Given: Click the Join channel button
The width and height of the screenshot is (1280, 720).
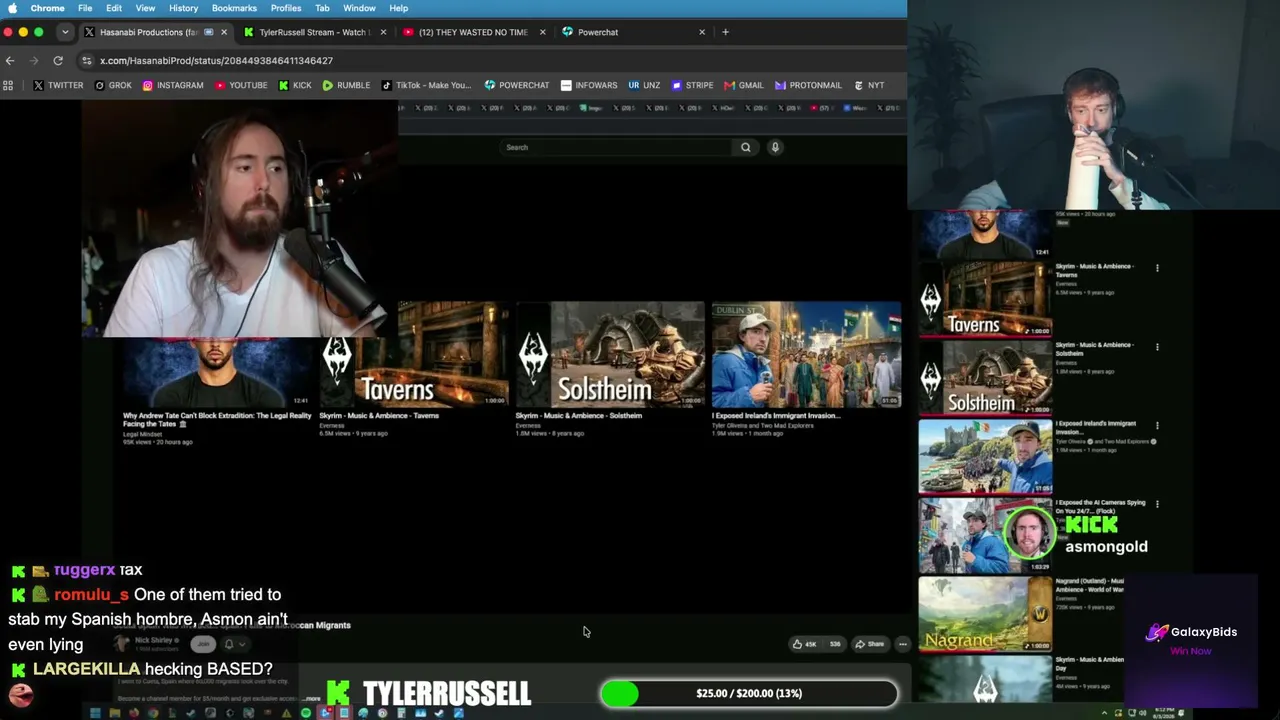Looking at the screenshot, I should pos(203,645).
